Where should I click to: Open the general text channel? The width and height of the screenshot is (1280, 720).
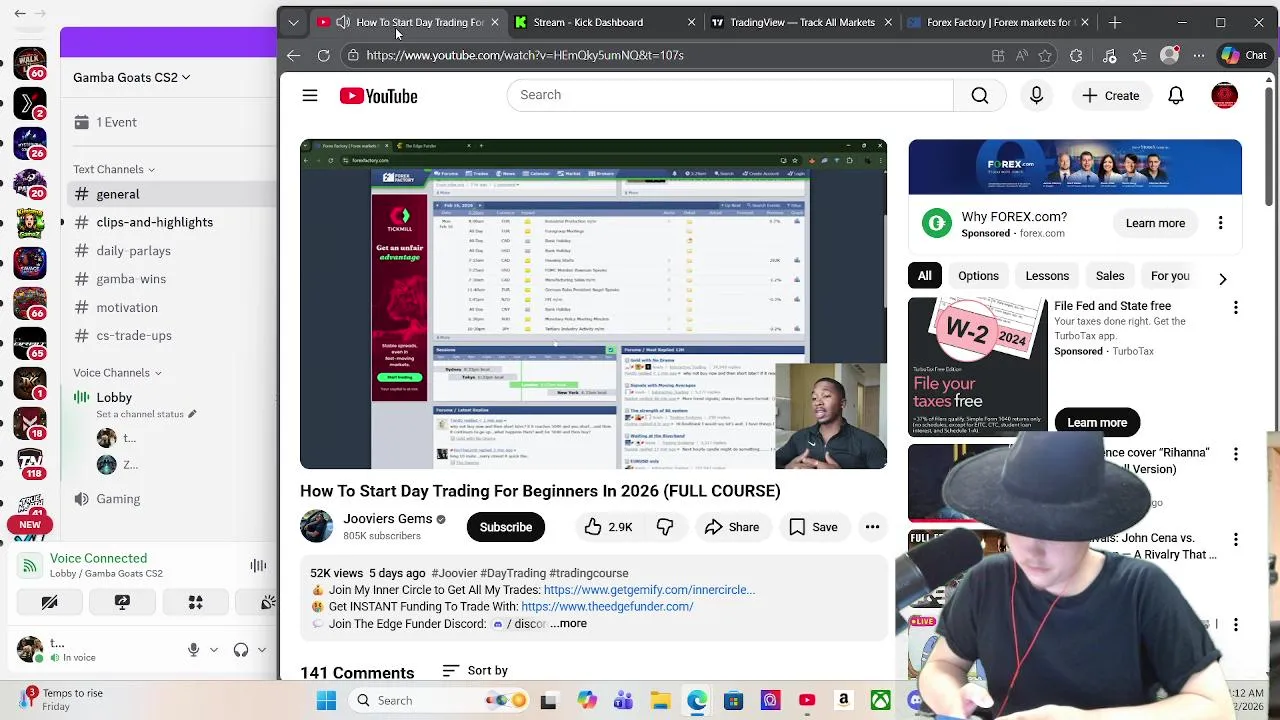pos(170,194)
